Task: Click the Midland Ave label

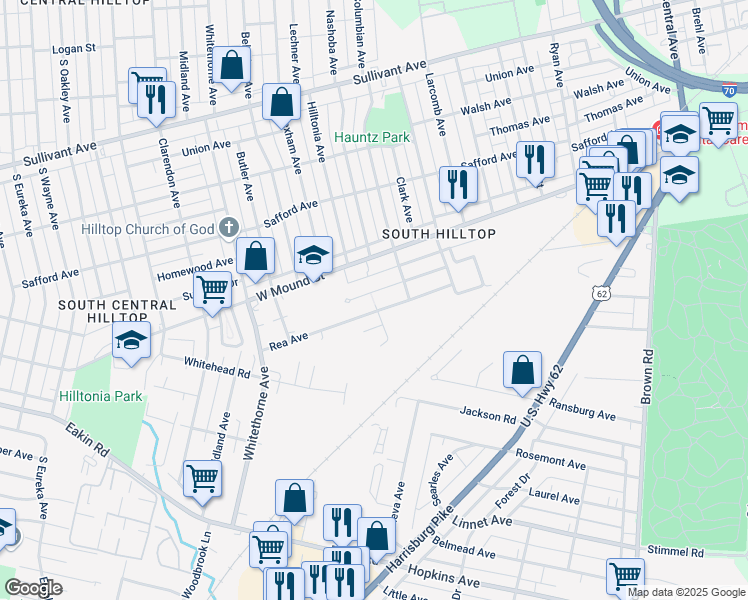Action: pyautogui.click(x=184, y=81)
